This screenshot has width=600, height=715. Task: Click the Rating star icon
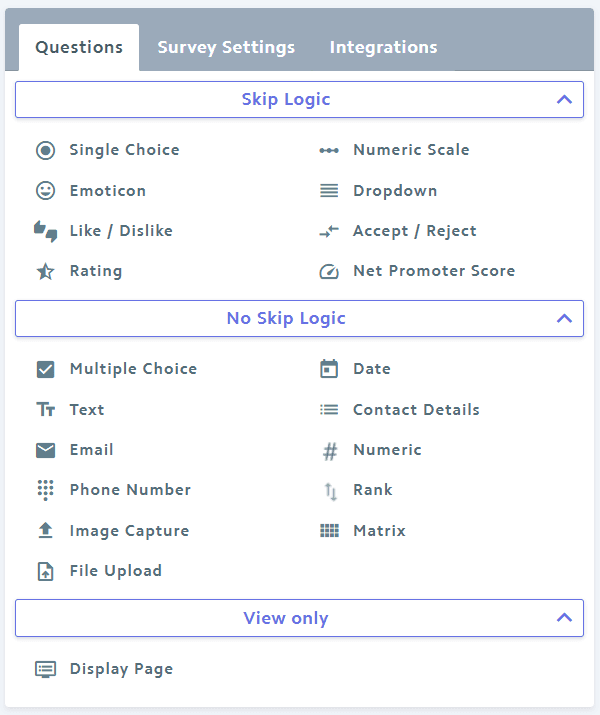[46, 272]
